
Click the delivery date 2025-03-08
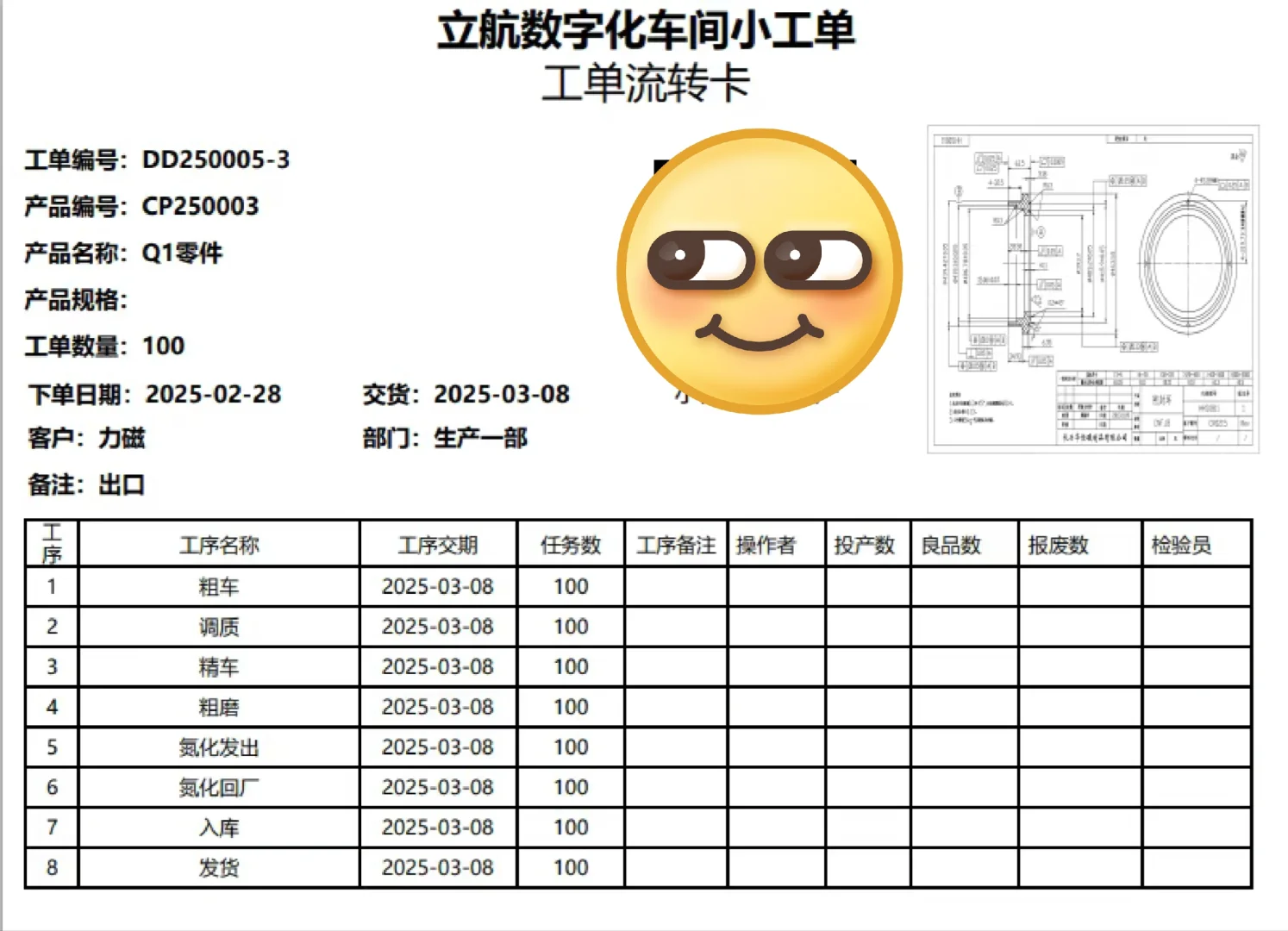[x=503, y=394]
